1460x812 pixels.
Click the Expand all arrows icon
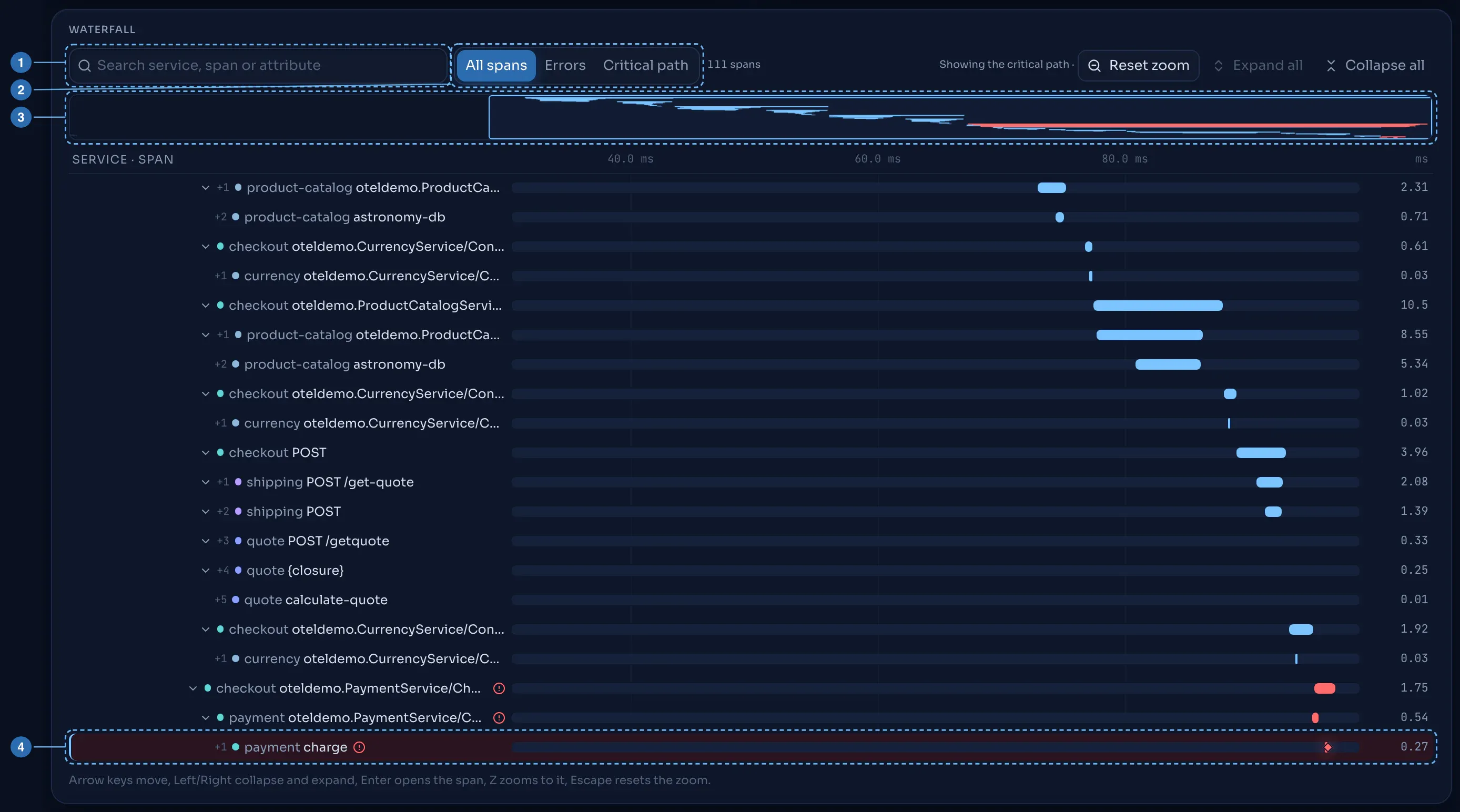(x=1218, y=66)
